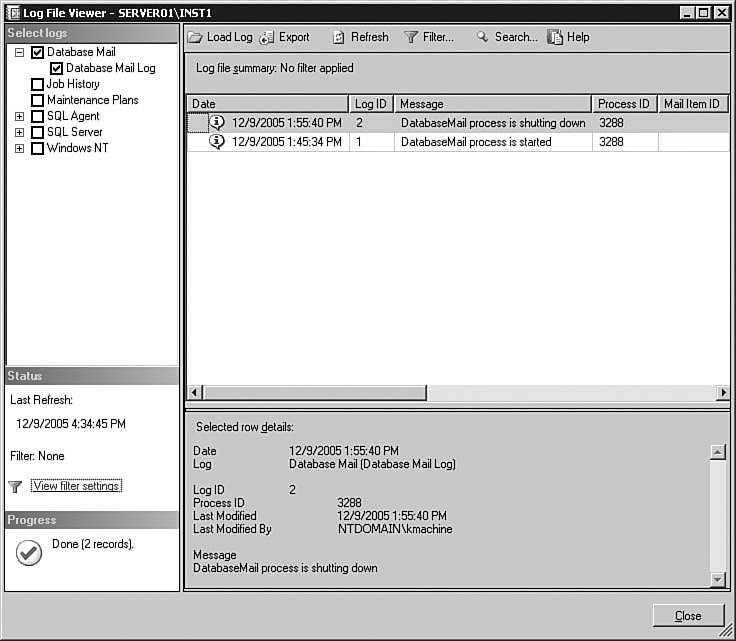Click the row selector box of Log ID 2
736x641 pixels.
198,123
